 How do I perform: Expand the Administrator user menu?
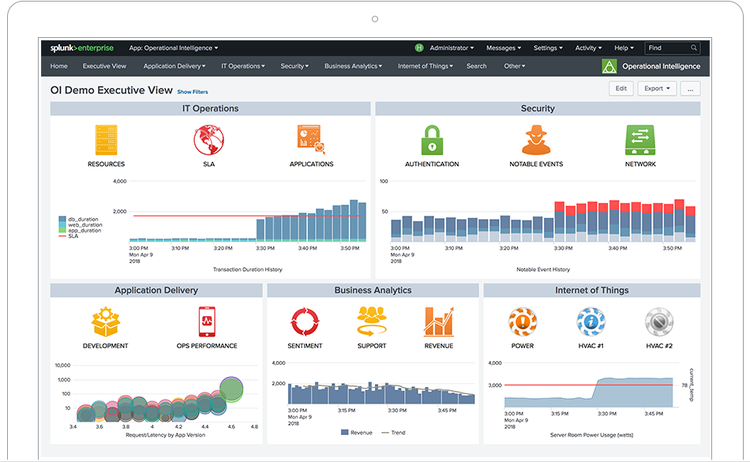(447, 47)
